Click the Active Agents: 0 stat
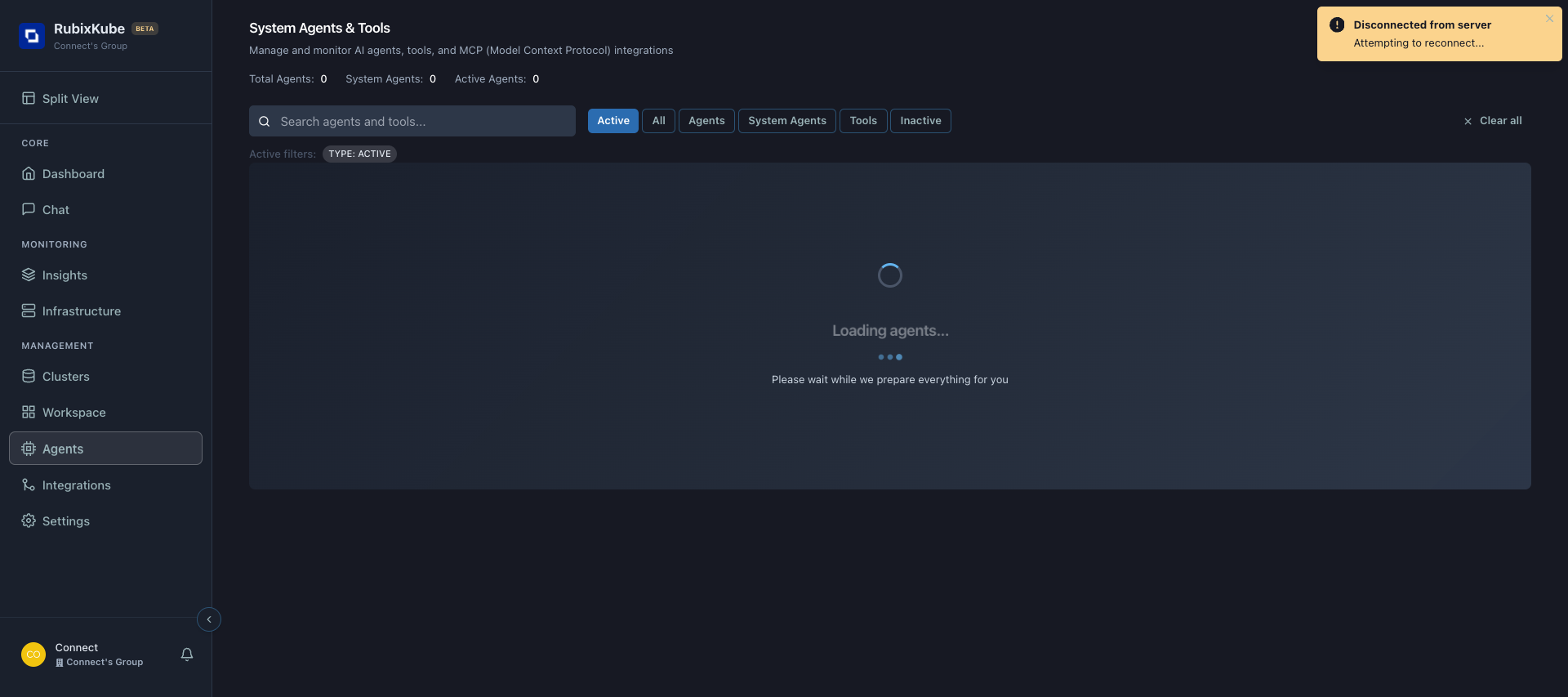 coord(497,79)
